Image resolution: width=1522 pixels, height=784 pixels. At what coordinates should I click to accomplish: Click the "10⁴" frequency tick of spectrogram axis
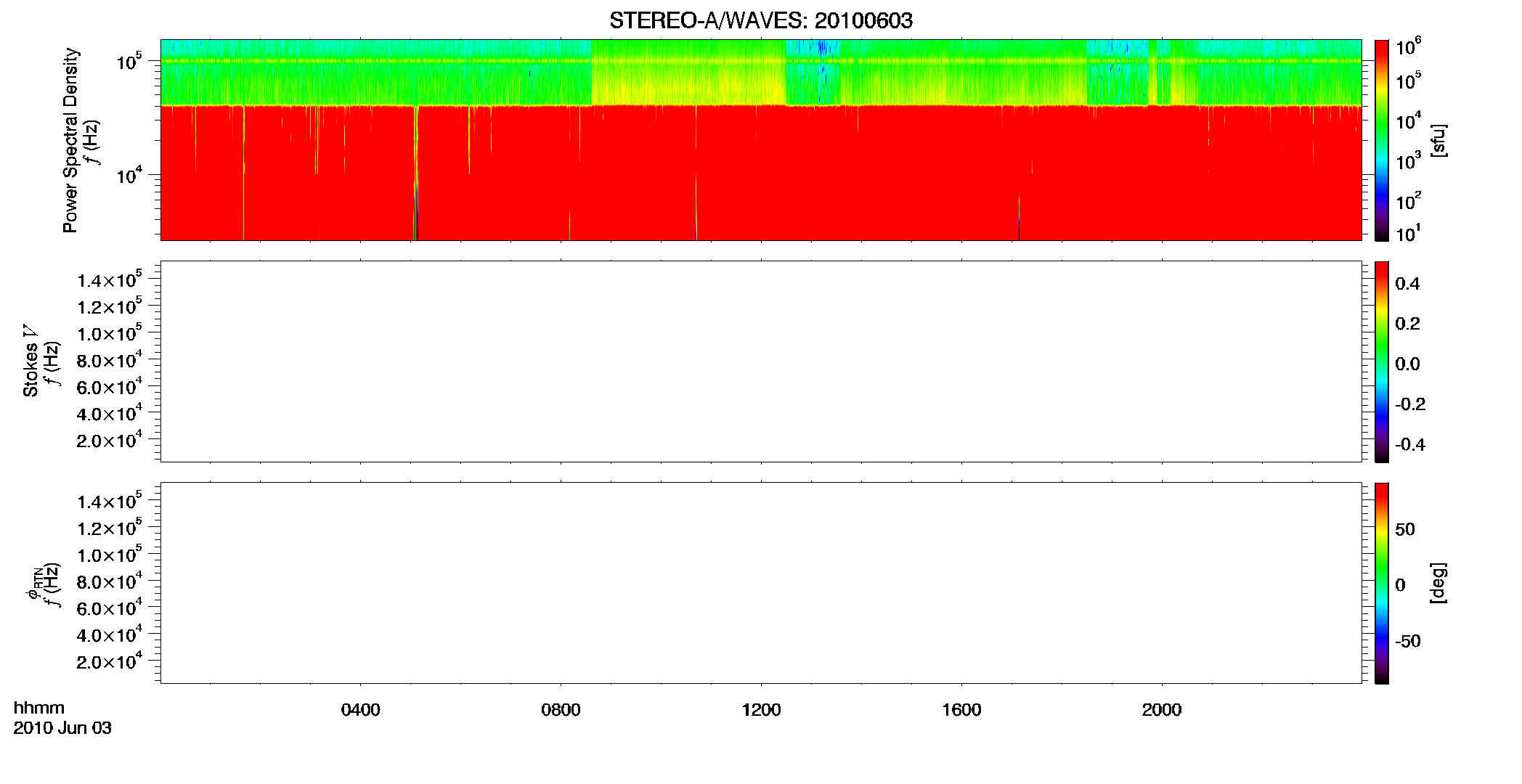click(x=129, y=175)
